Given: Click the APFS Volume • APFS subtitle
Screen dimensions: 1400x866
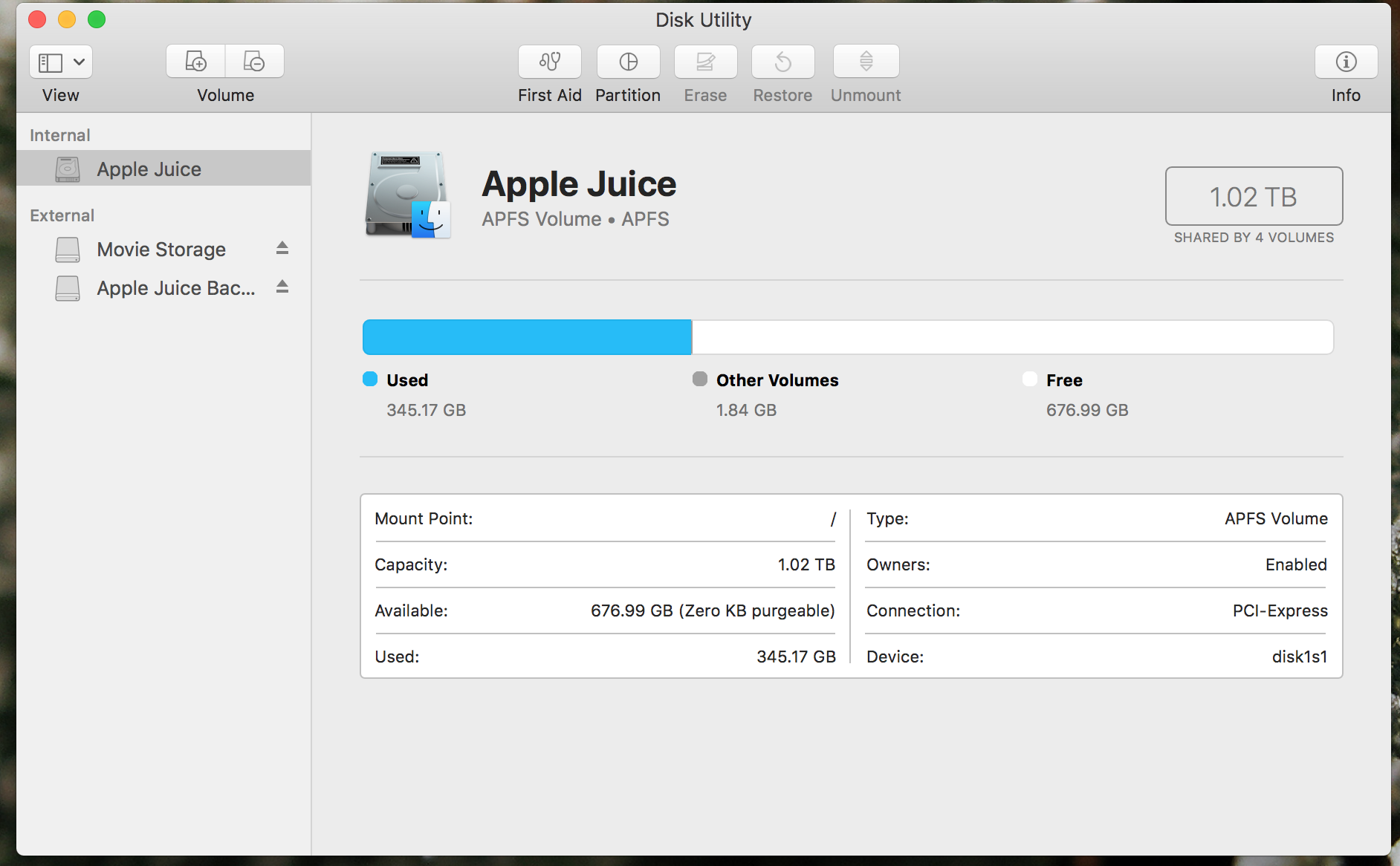Looking at the screenshot, I should tap(575, 219).
